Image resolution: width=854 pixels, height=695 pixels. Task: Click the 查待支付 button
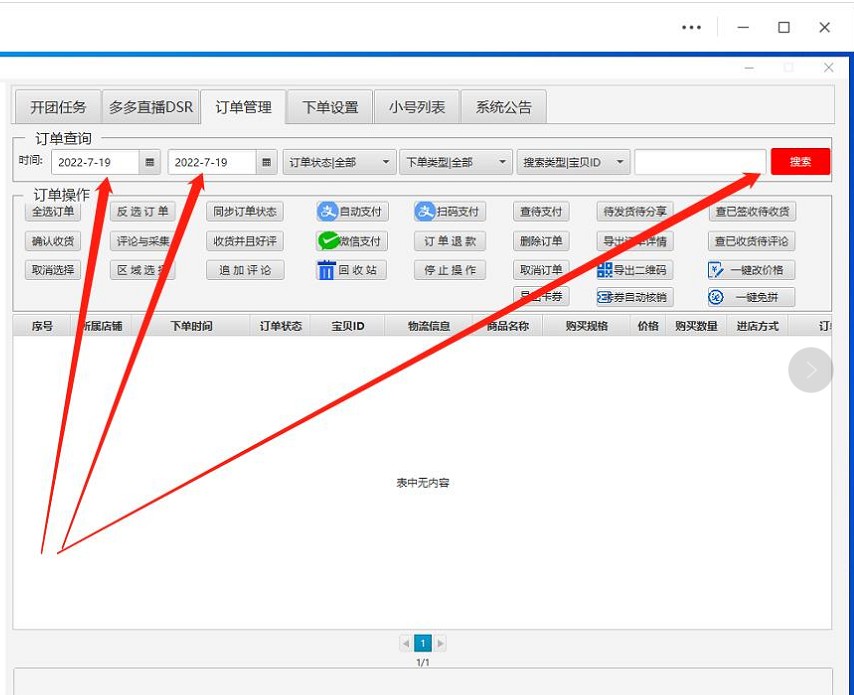(x=541, y=211)
